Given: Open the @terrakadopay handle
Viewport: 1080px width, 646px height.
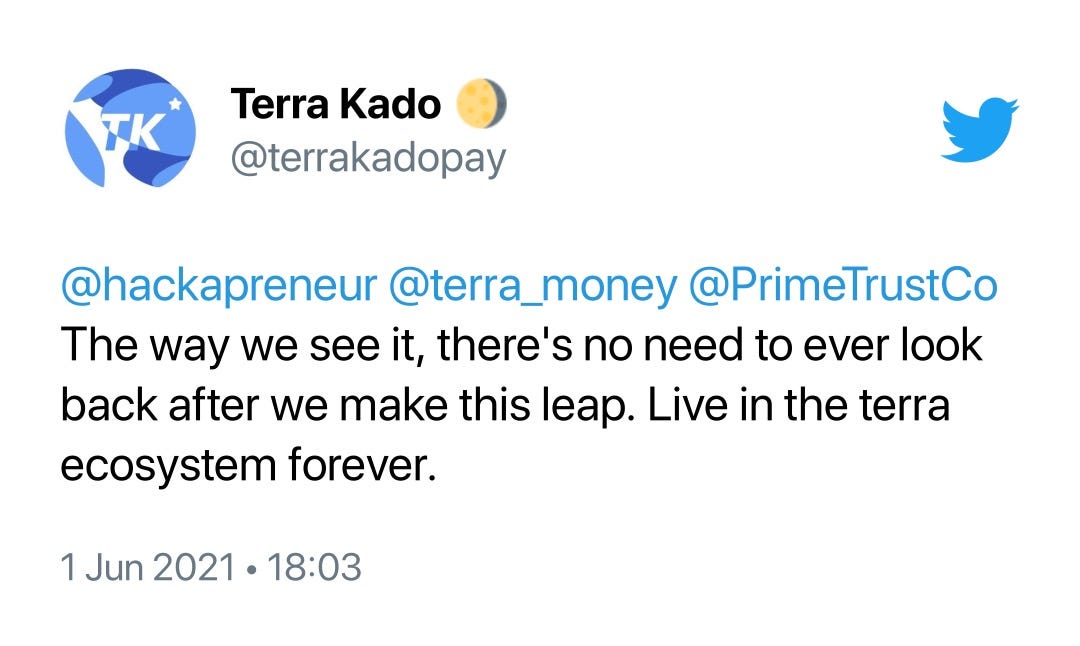Looking at the screenshot, I should pyautogui.click(x=368, y=159).
